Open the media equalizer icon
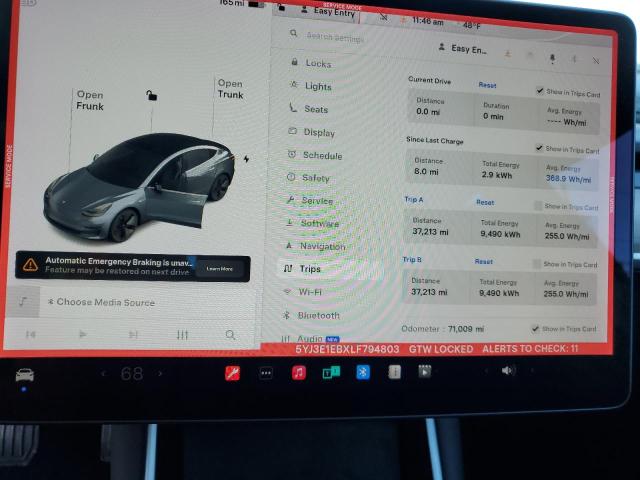Screen dimensions: 640x480 [182, 335]
